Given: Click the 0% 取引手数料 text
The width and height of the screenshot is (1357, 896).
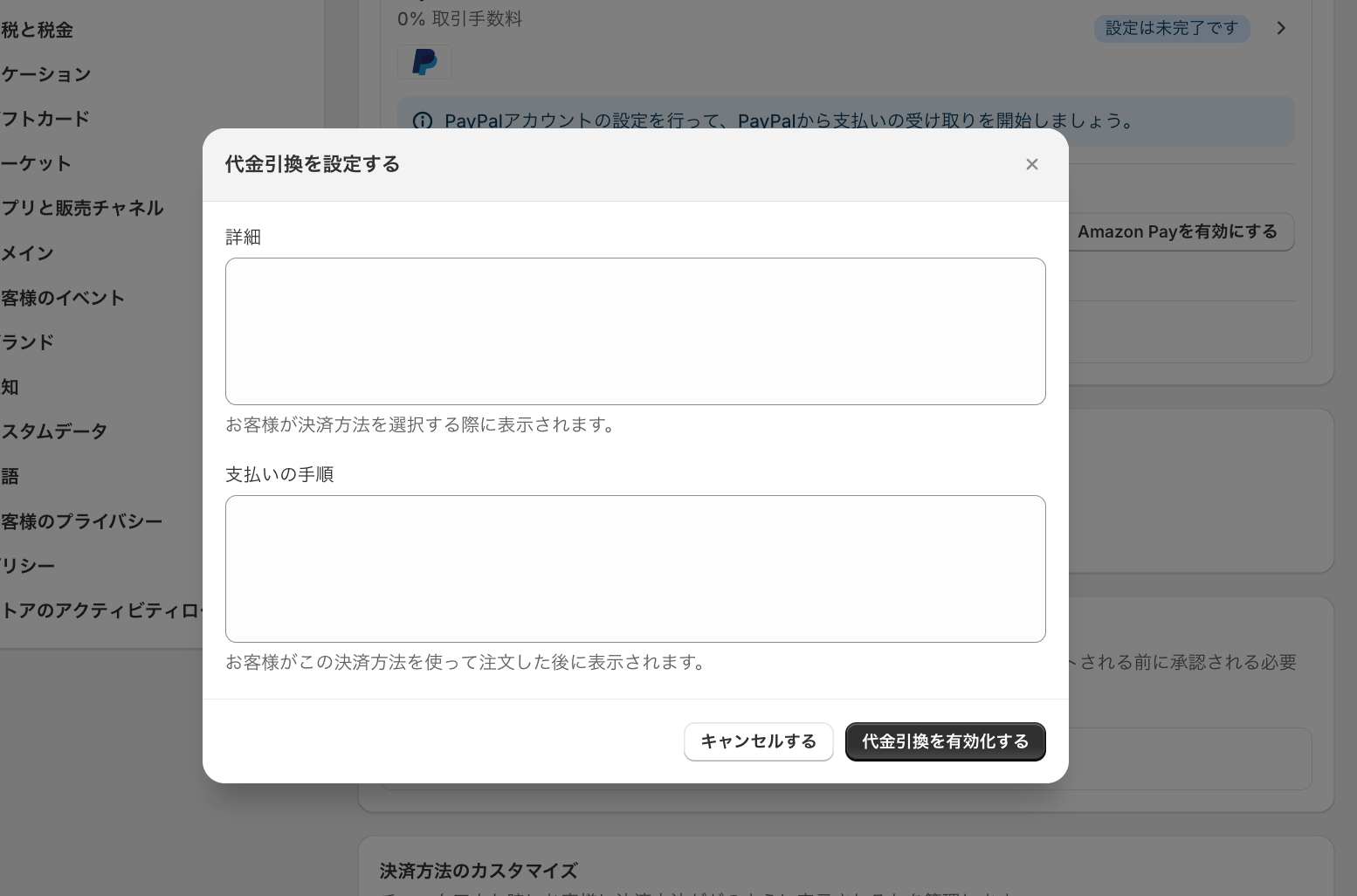Looking at the screenshot, I should (x=459, y=18).
